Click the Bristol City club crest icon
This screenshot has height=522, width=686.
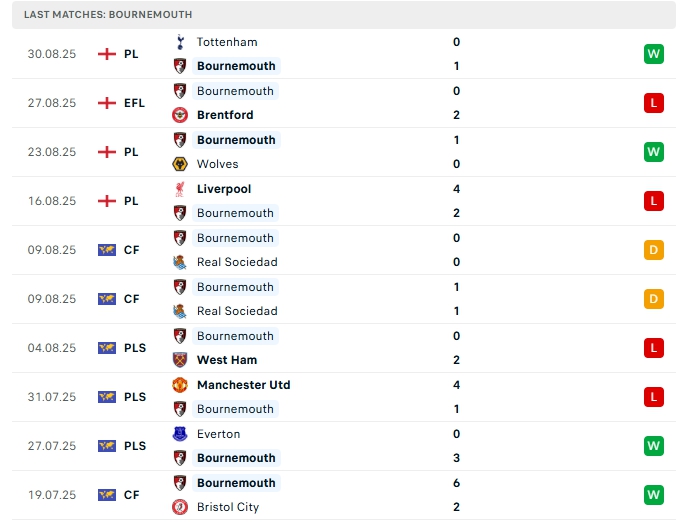click(x=180, y=507)
